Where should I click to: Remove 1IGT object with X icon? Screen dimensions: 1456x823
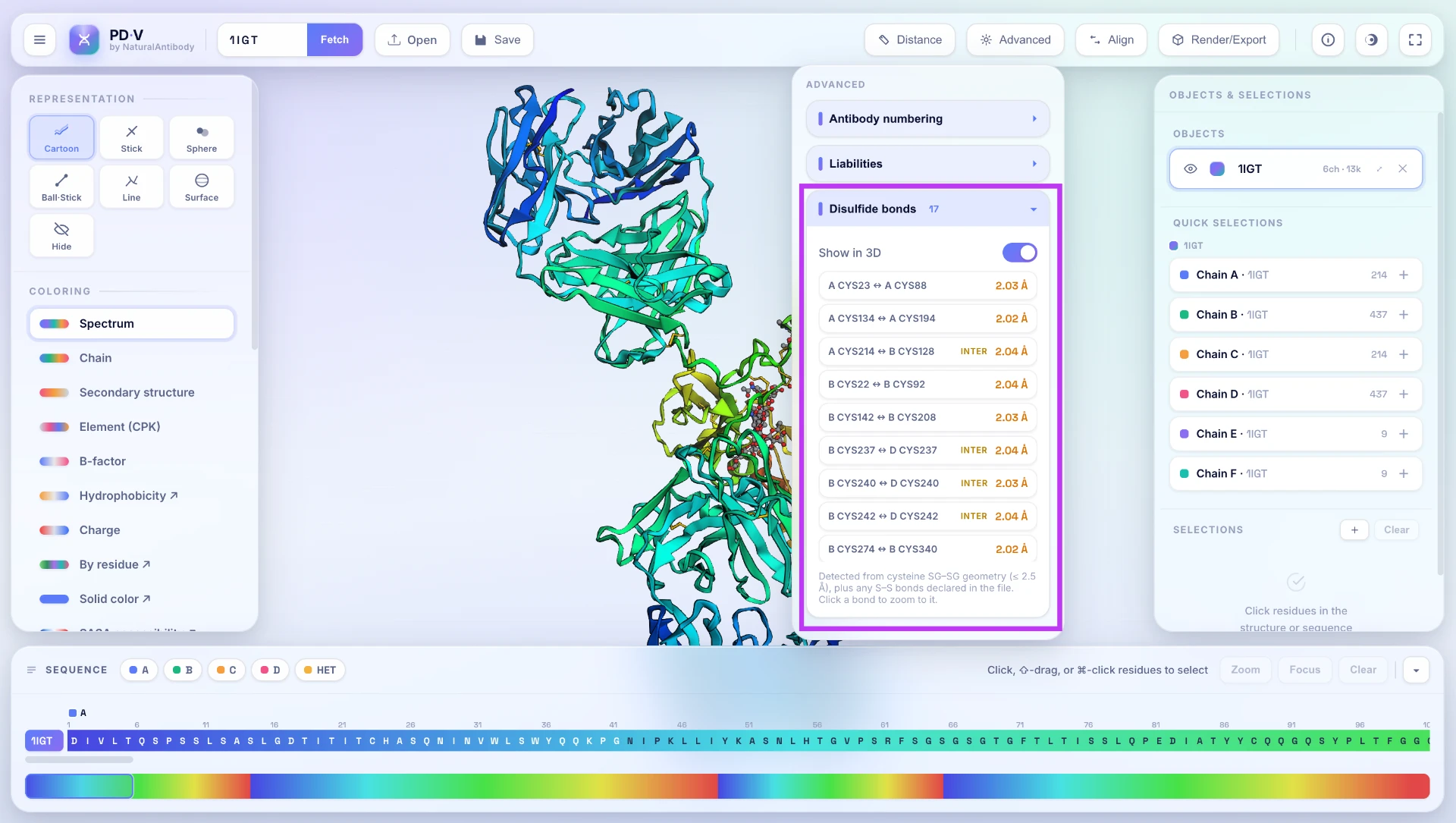(x=1403, y=168)
